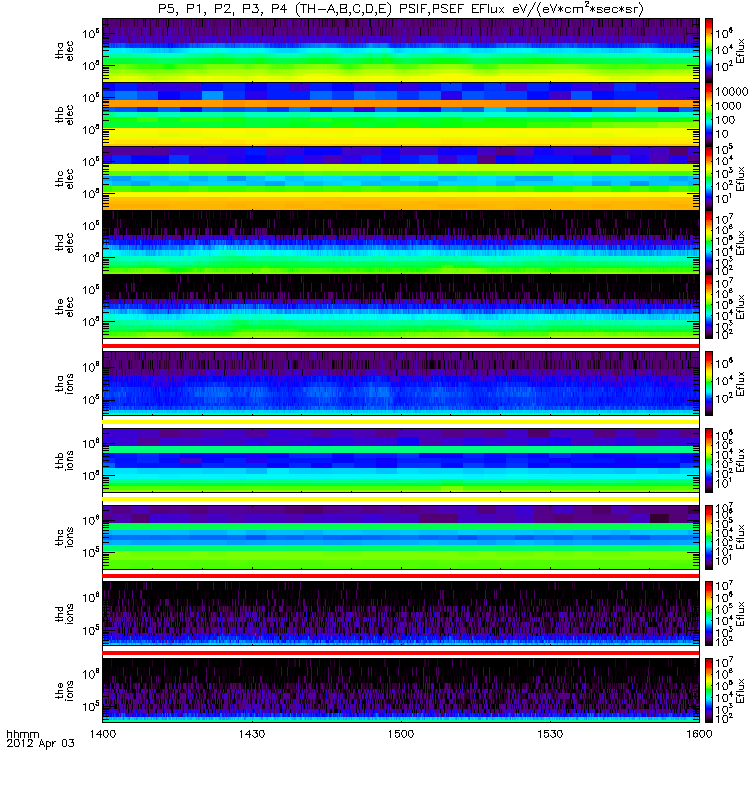The image size is (750, 800).
Task: Click the thd ions spectrogram panel
Action: (x=401, y=614)
